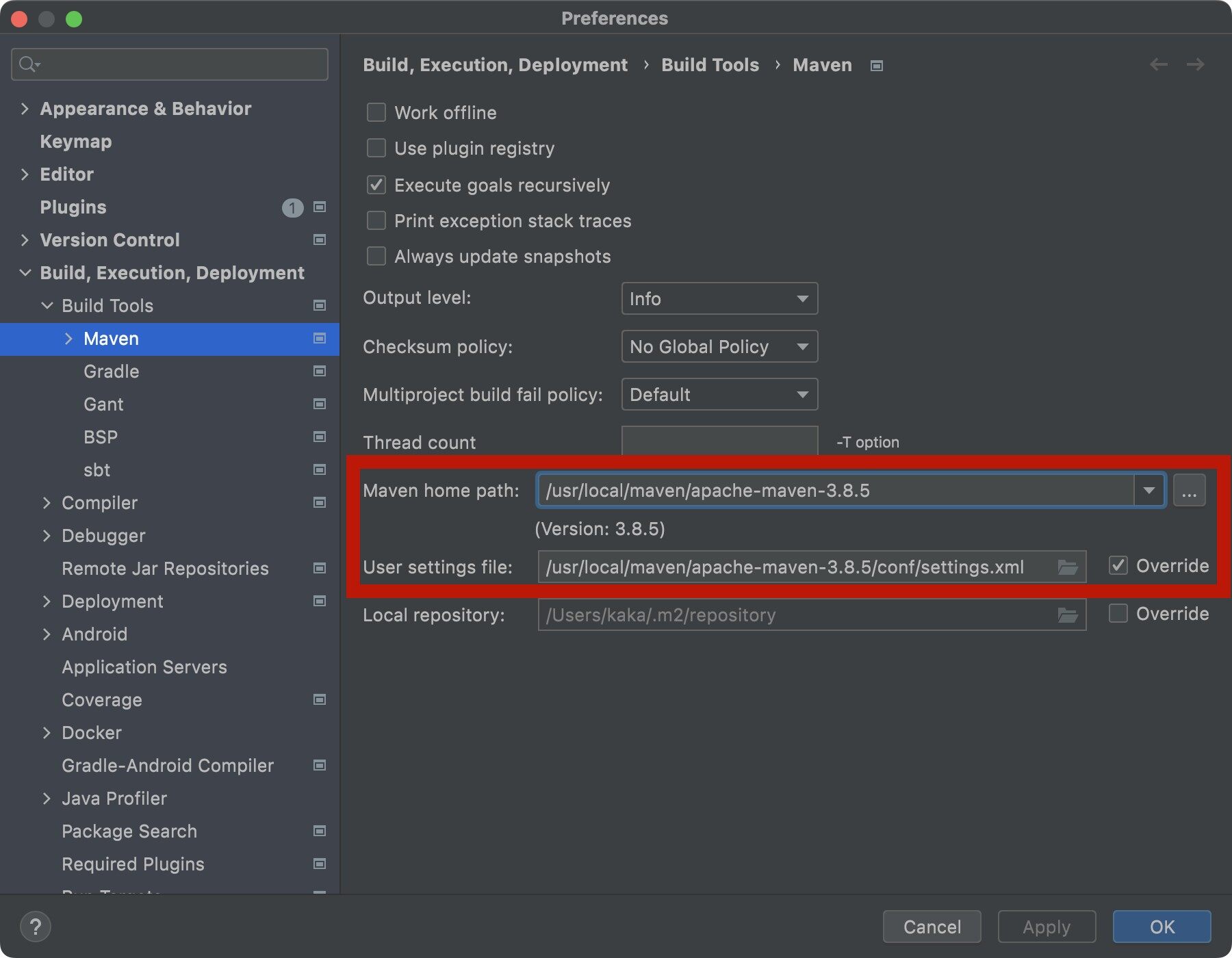Uncheck Override for User settings file
The height and width of the screenshot is (958, 1232).
pos(1118,566)
